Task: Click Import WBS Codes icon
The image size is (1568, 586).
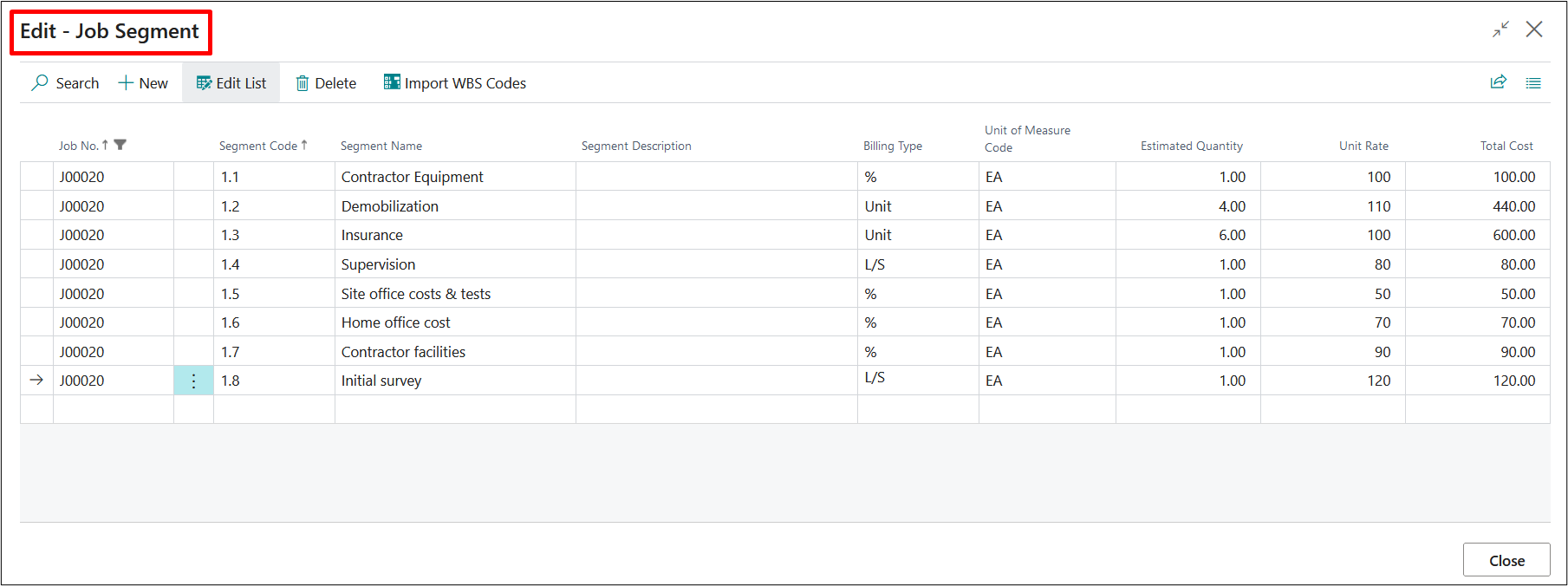Action: pyautogui.click(x=392, y=82)
